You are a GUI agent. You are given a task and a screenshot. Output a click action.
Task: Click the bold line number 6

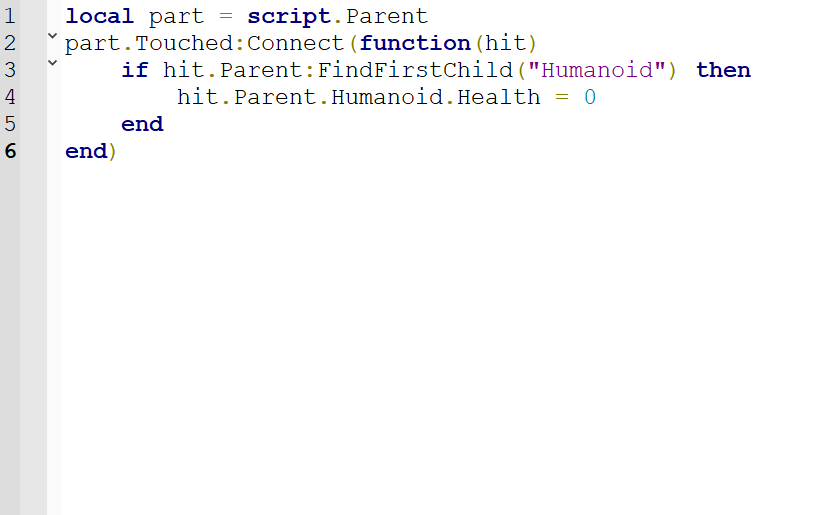click(x=10, y=152)
